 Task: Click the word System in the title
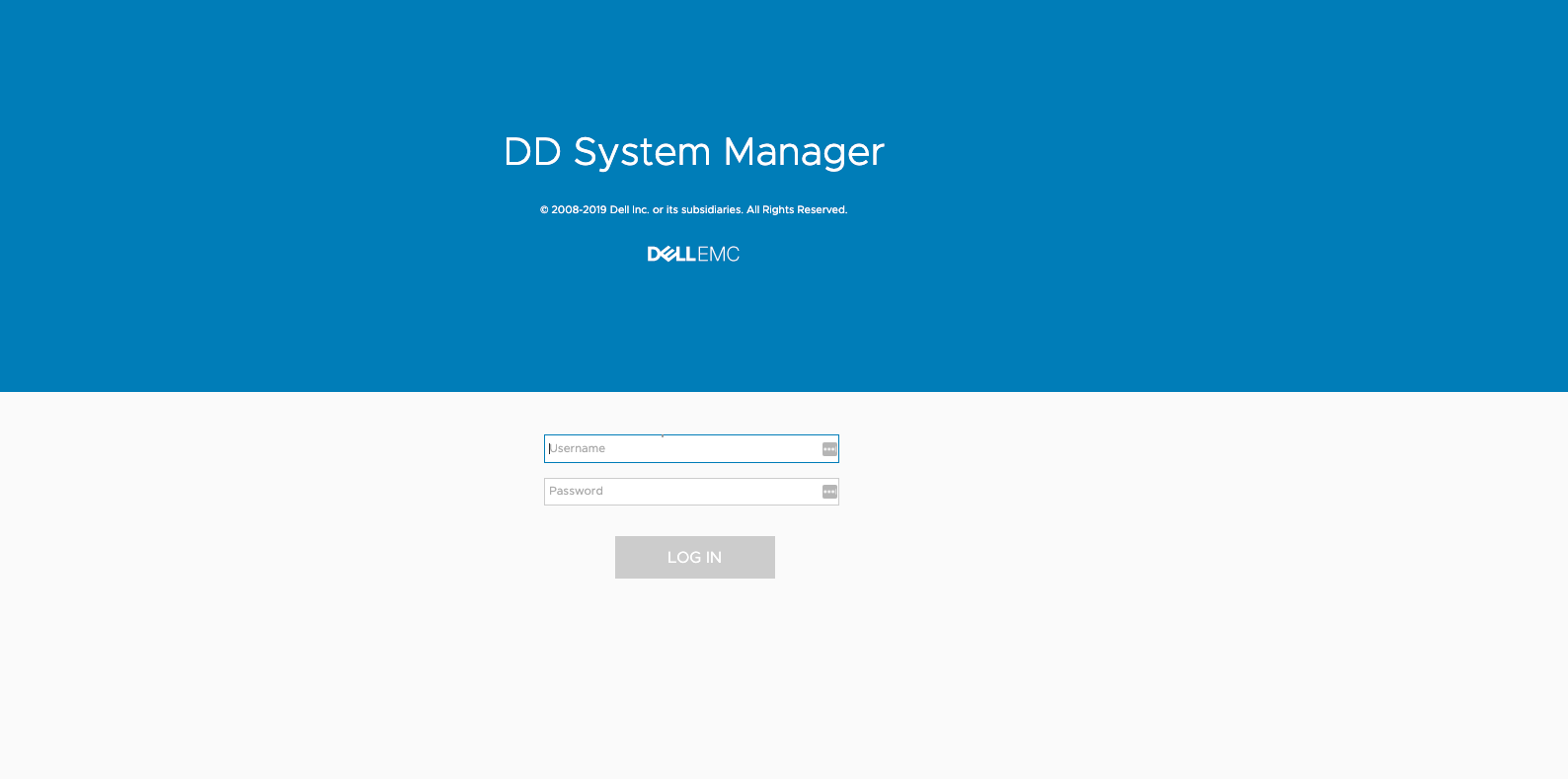tap(642, 152)
